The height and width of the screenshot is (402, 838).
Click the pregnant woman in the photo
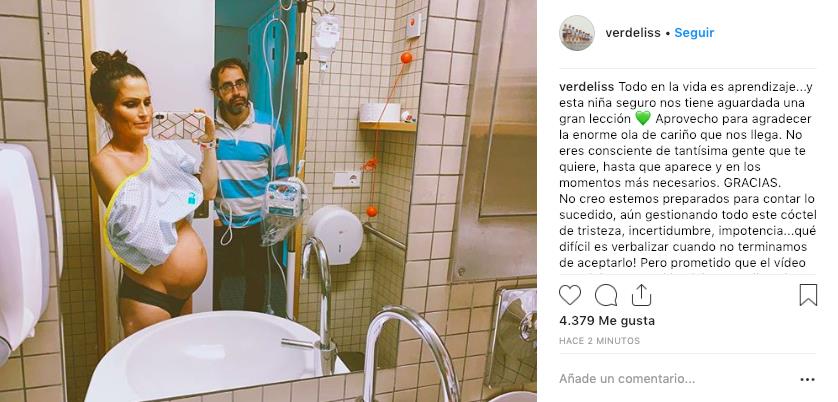coord(152,192)
